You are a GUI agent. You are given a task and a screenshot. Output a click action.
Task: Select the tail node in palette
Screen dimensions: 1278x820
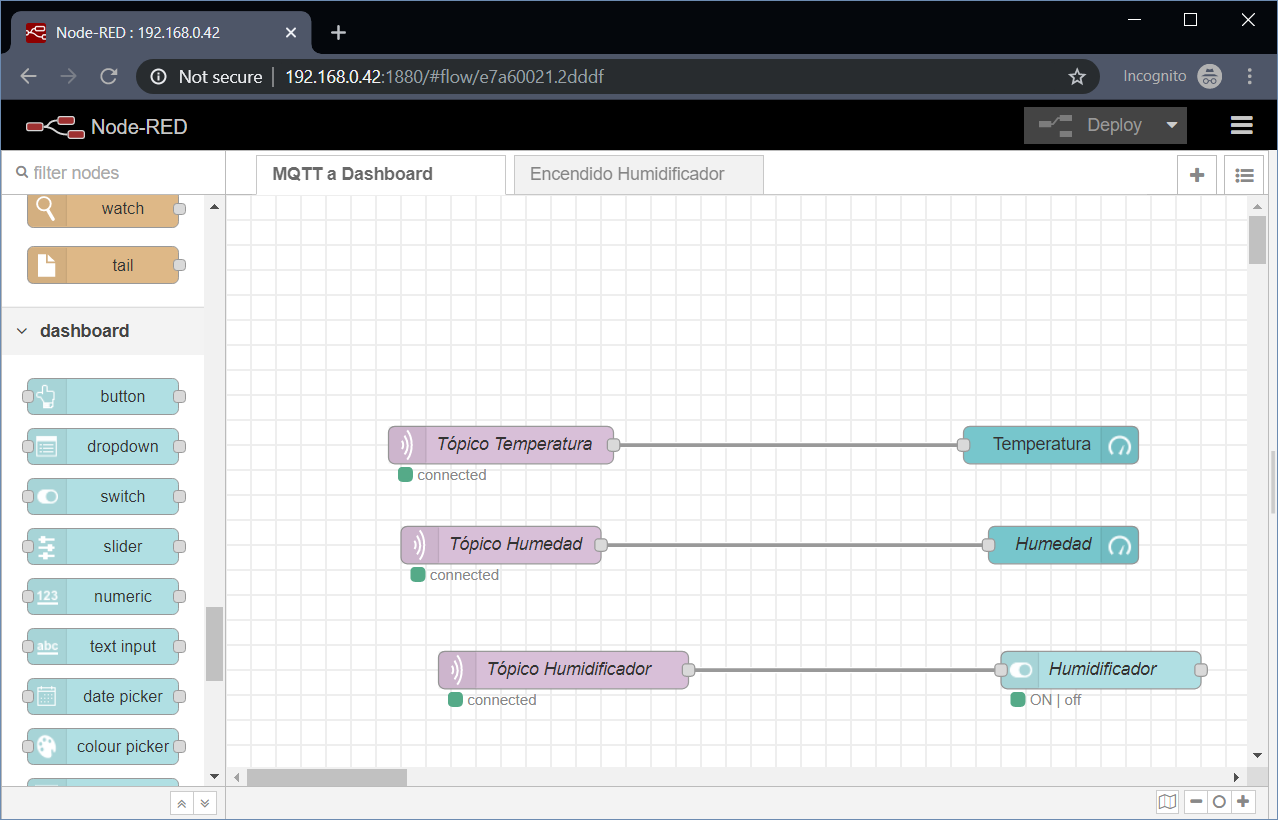click(103, 266)
